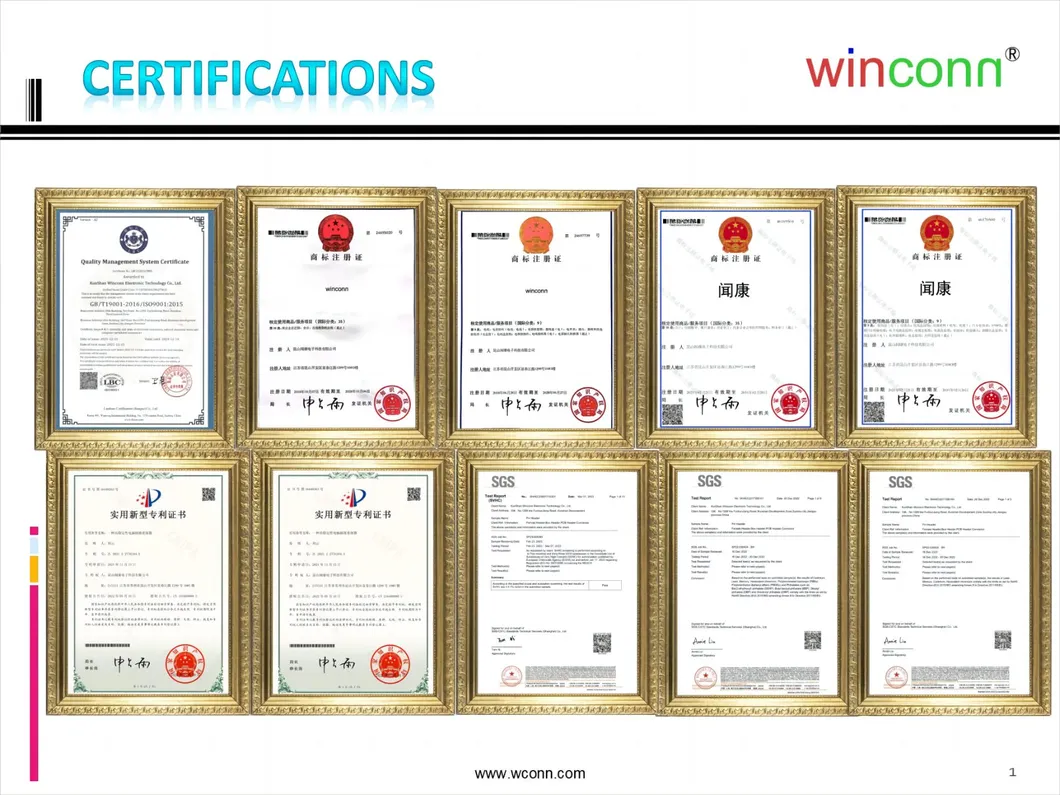Screen dimensions: 1060x795
Task: Click the blue emblem atop the Quality Management certificate
Action: [133, 239]
